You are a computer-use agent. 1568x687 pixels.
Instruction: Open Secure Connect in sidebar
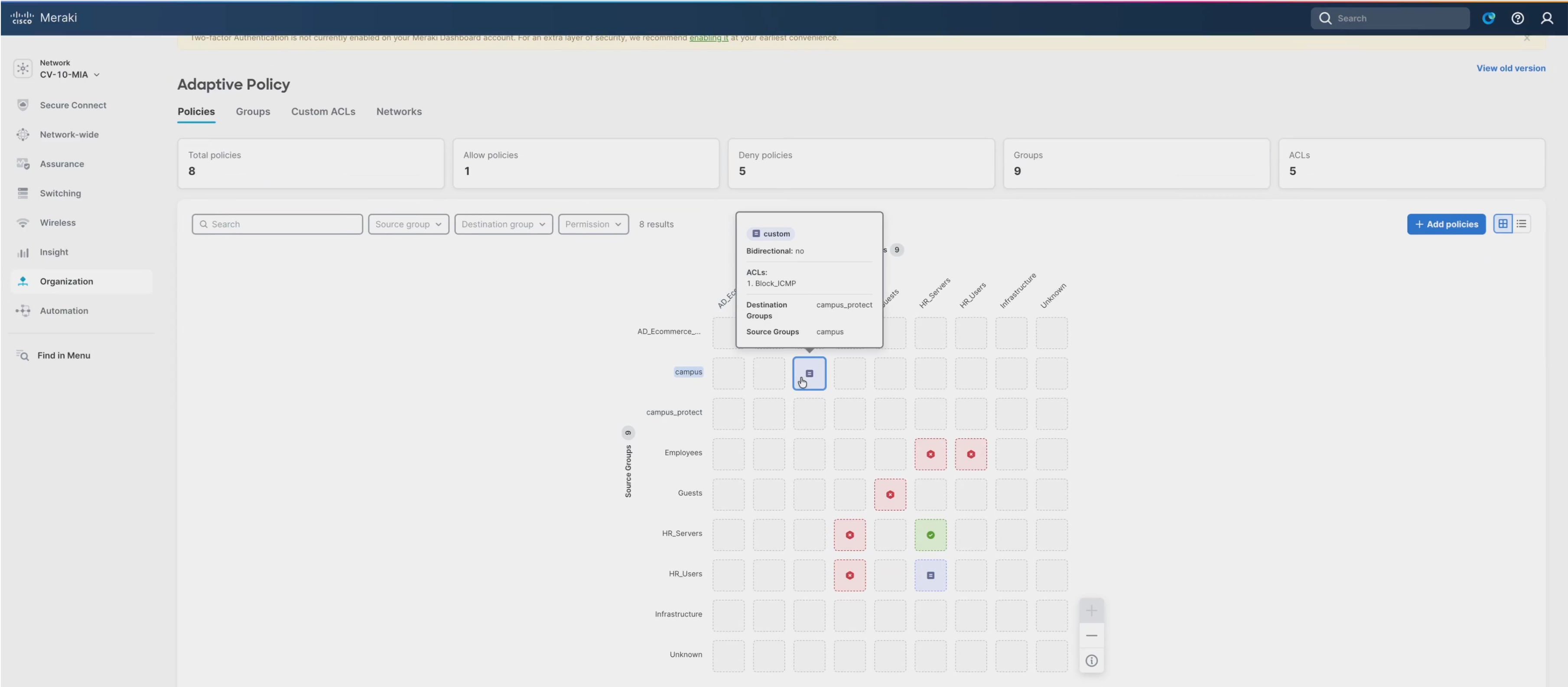click(73, 105)
